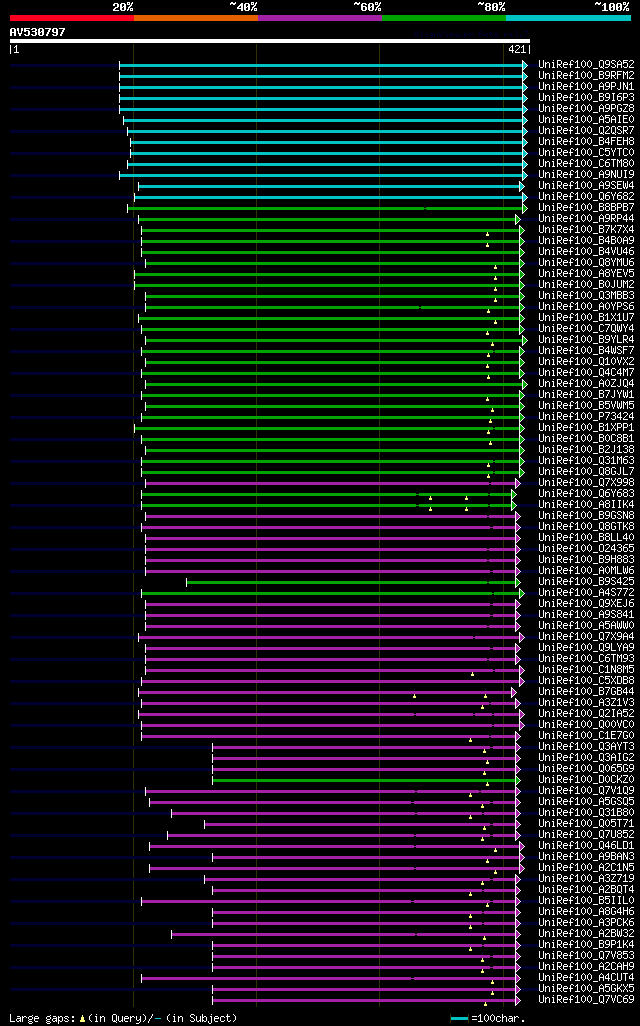Open UniRef100_Q2QSR7 hit
The height and width of the screenshot is (1026, 640).
[586, 131]
